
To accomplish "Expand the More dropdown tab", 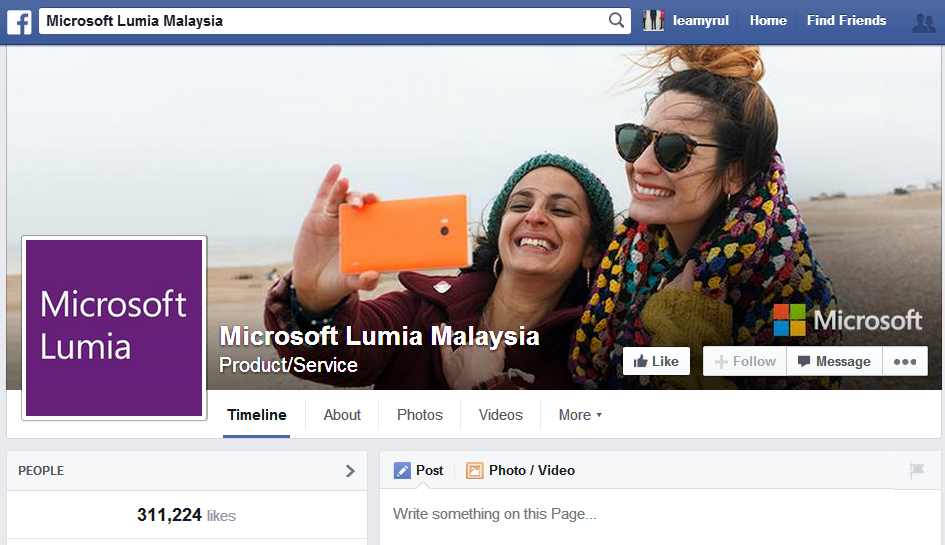I will 580,415.
